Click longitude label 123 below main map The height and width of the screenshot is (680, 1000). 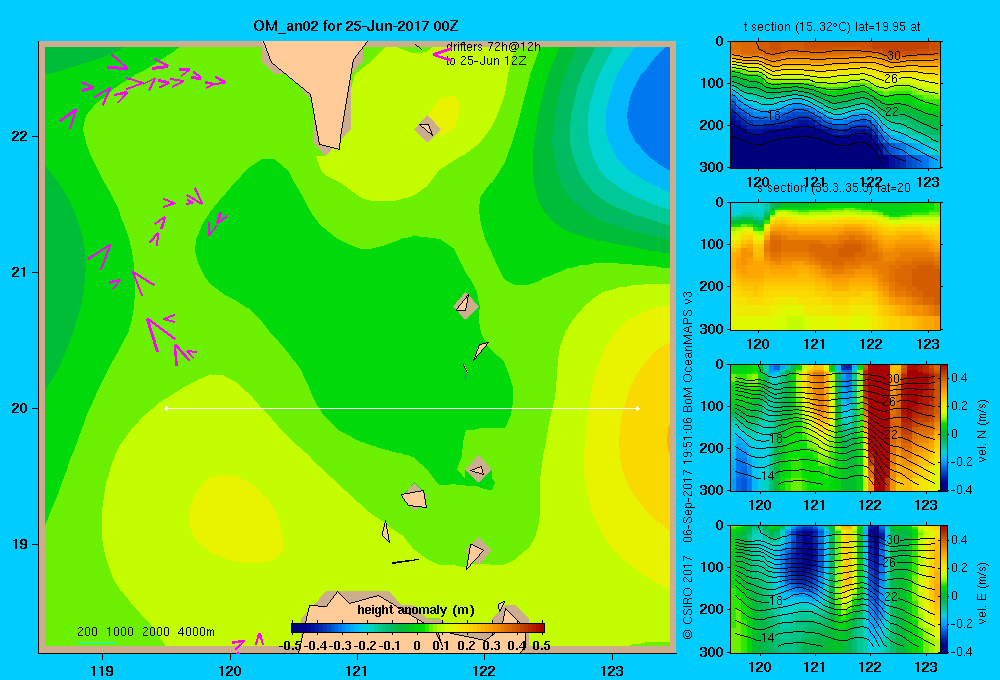(612, 670)
